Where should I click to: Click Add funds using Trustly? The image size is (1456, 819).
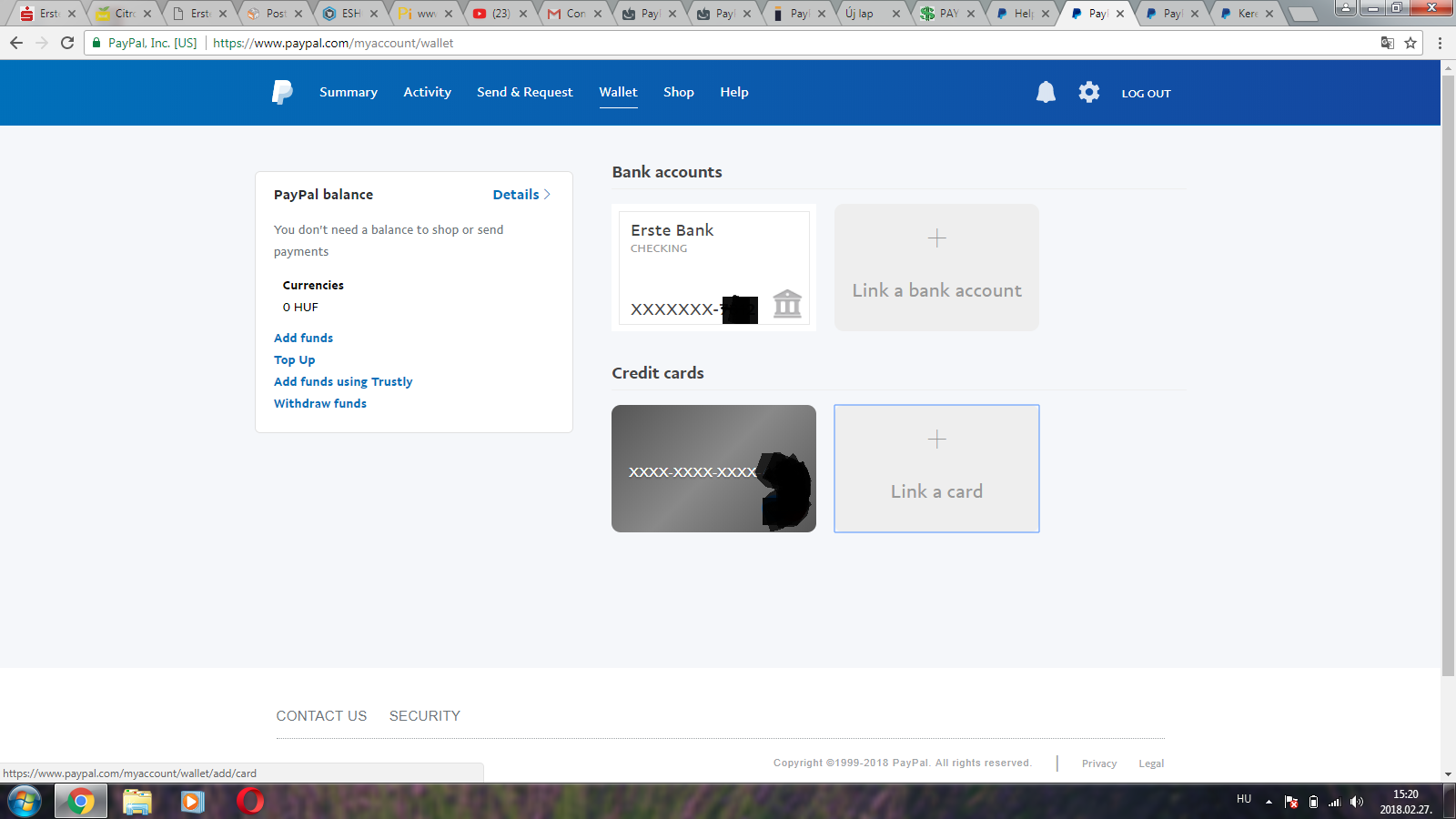343,381
